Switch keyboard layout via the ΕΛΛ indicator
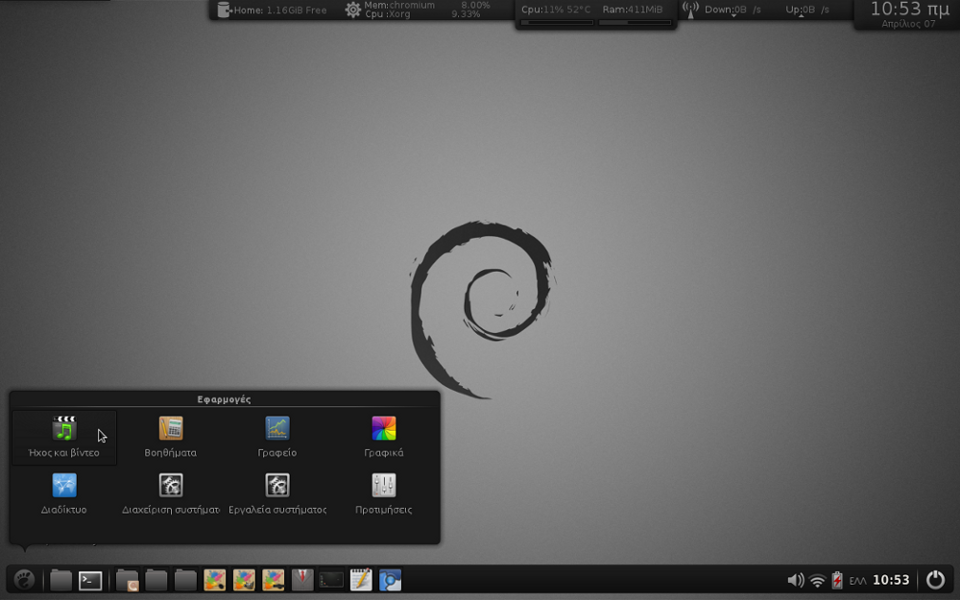Viewport: 960px width, 600px height. click(858, 580)
